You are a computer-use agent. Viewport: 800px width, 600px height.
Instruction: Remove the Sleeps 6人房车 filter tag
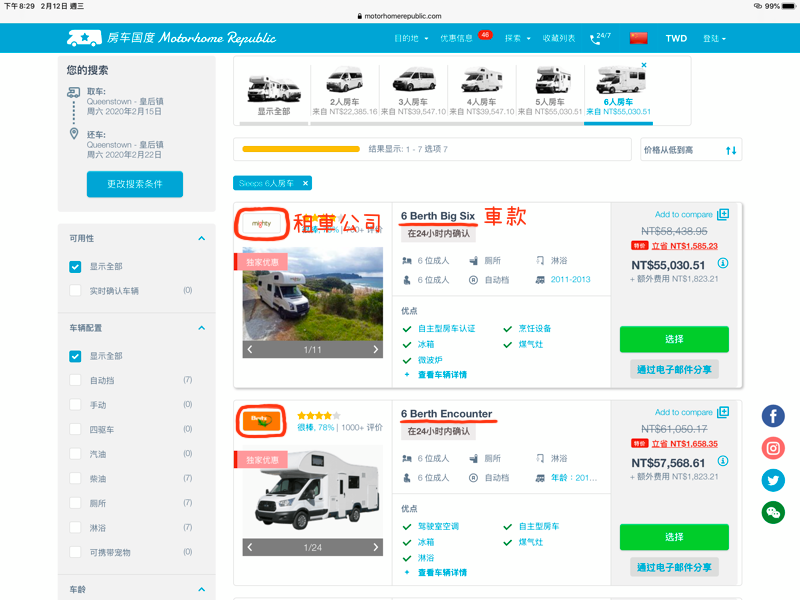[306, 183]
